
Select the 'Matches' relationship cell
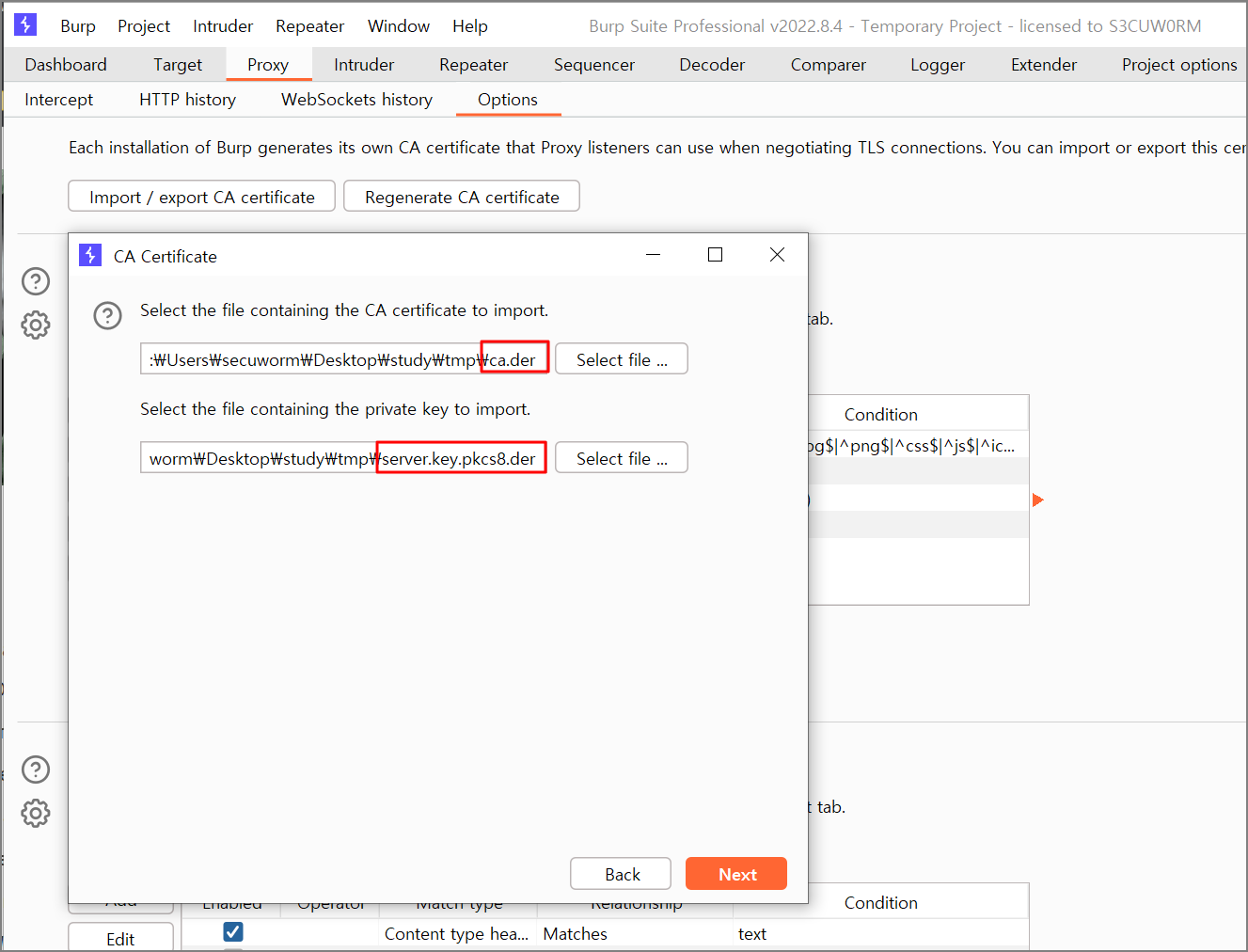pyautogui.click(x=635, y=934)
